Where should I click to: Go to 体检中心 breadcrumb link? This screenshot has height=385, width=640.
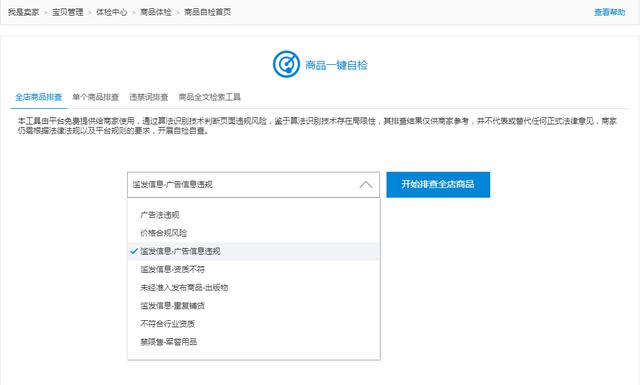click(x=112, y=12)
